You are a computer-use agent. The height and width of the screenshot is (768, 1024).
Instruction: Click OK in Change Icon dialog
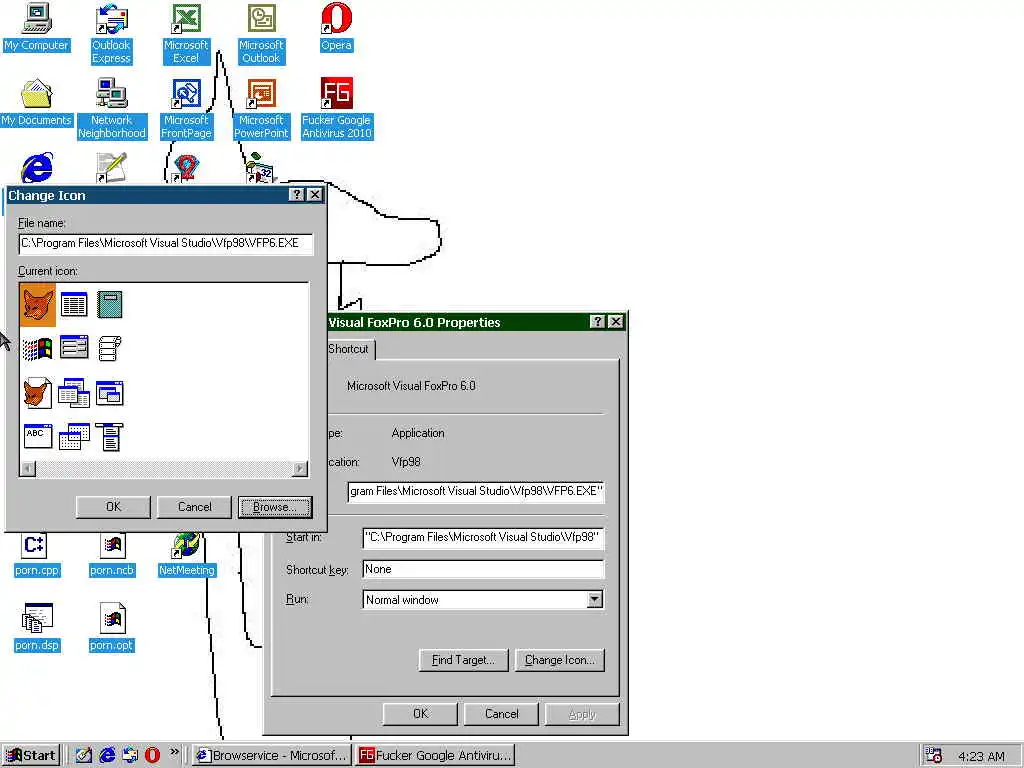(113, 507)
